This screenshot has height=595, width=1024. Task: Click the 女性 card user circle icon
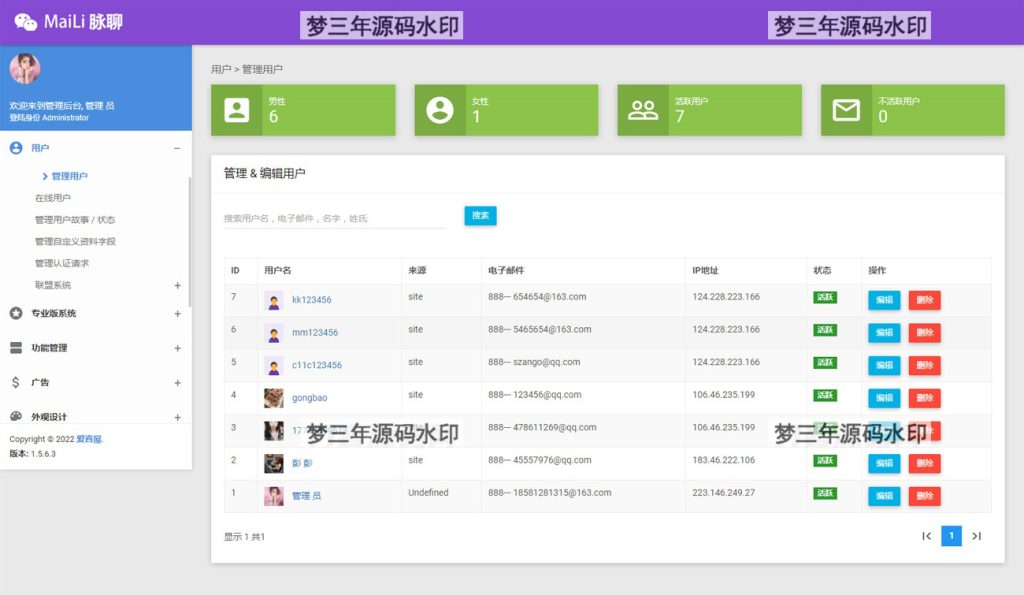(x=440, y=110)
